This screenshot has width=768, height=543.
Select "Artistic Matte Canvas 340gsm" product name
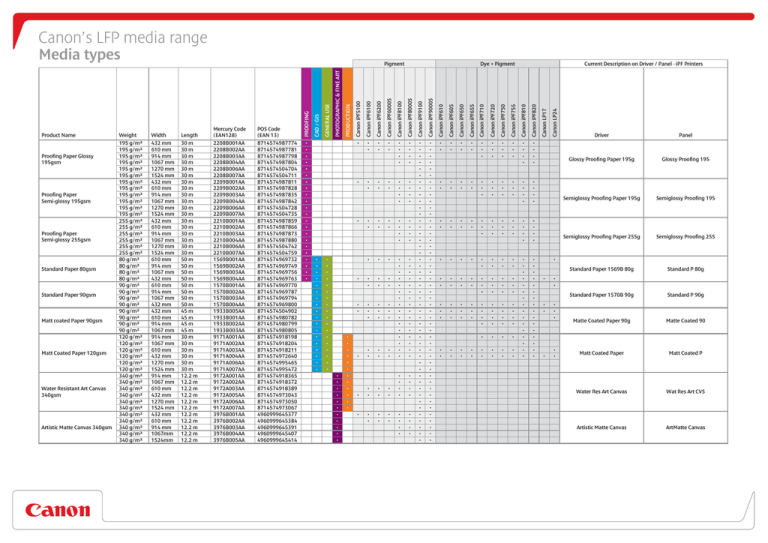[76, 427]
